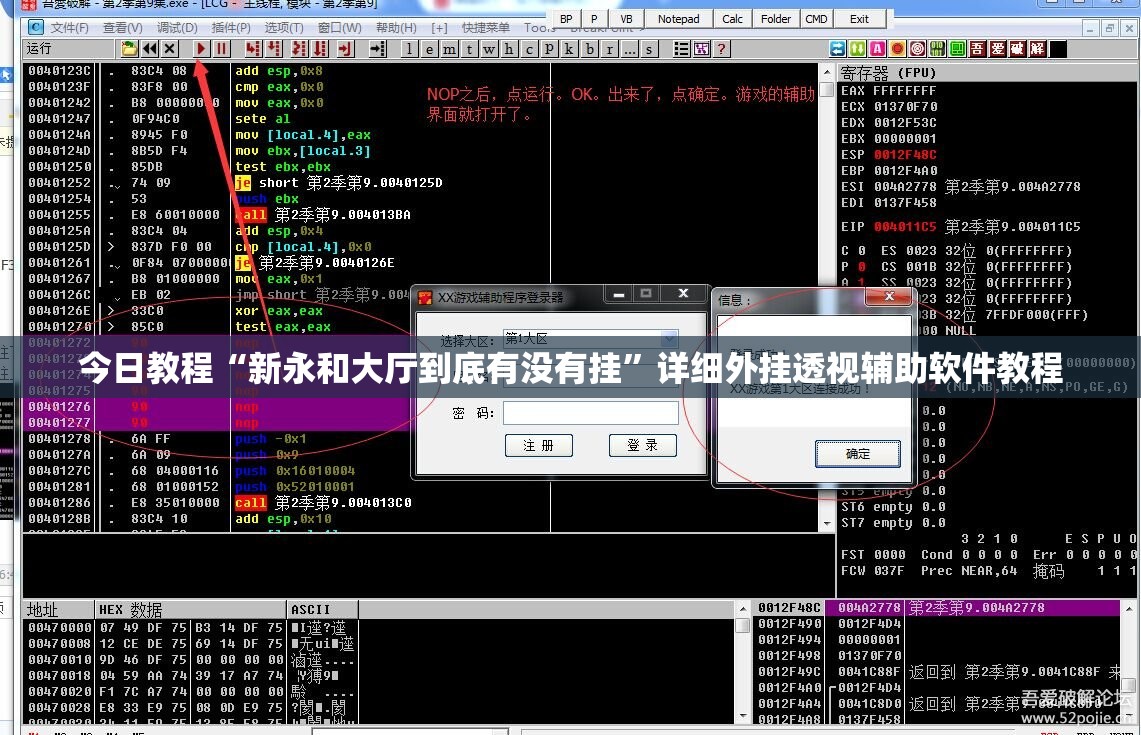This screenshot has height=735, width=1141.
Task: Click the red question mark help icon
Action: 721,49
